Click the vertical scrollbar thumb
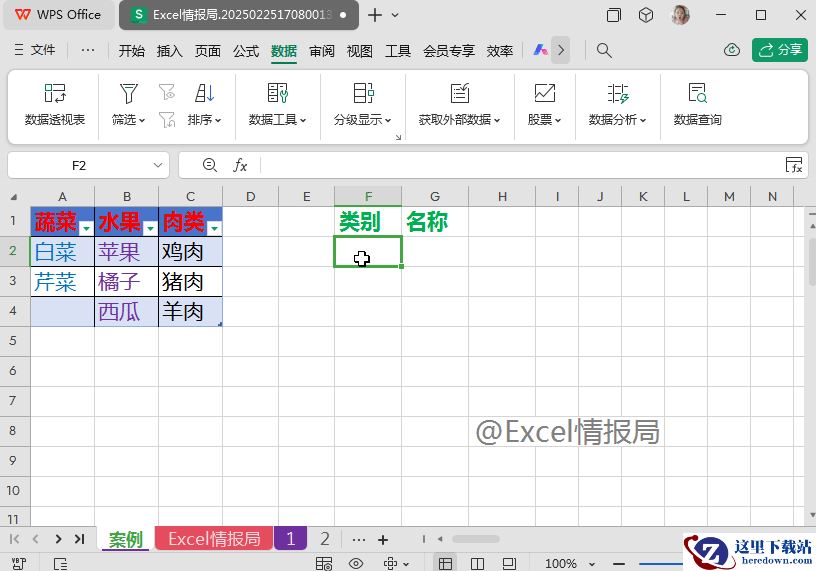816x571 pixels. pos(812,264)
